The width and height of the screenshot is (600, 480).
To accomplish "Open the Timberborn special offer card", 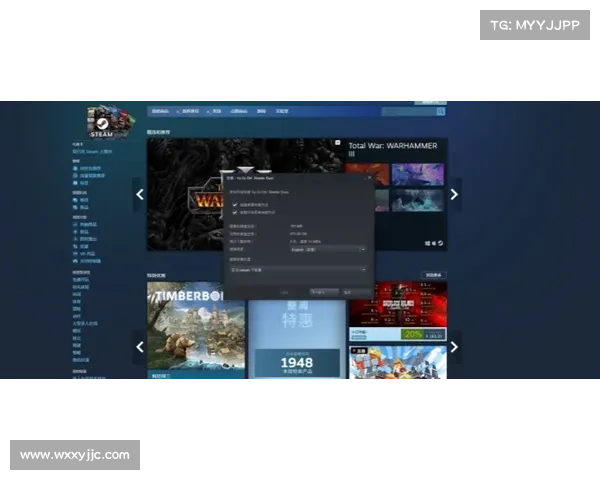I will click(196, 331).
